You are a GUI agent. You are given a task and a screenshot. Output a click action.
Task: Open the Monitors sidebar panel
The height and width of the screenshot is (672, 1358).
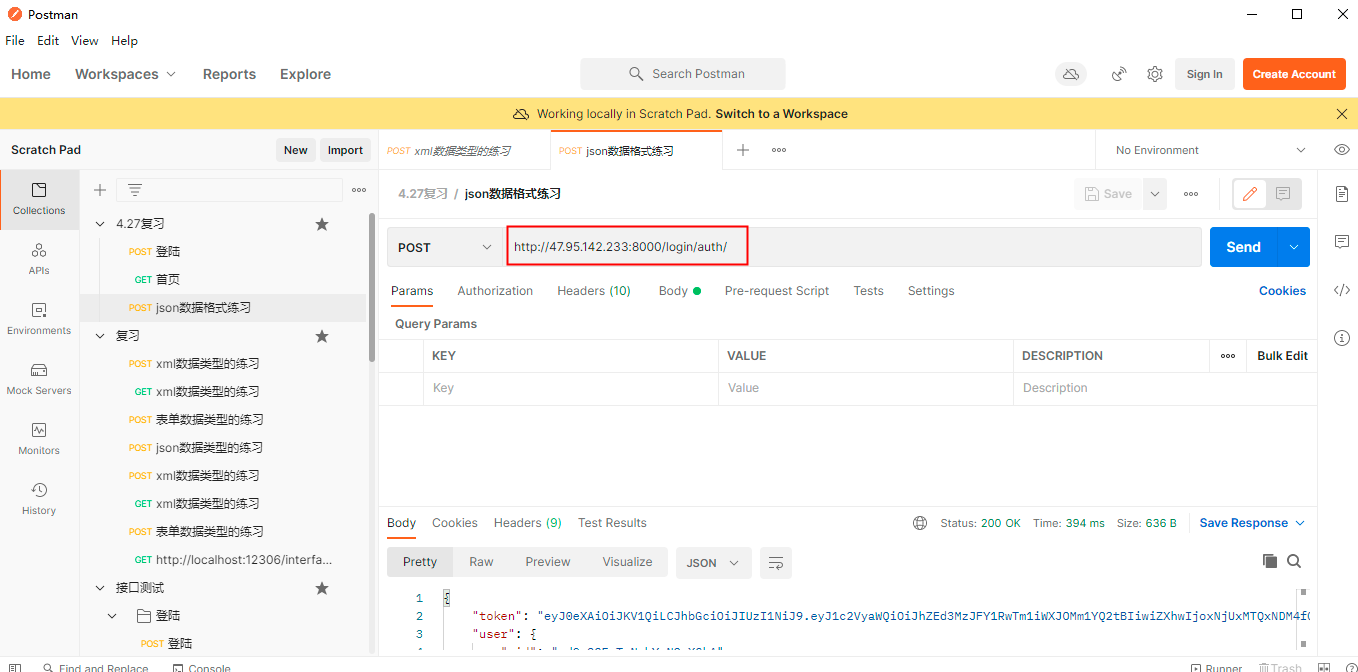tap(39, 439)
